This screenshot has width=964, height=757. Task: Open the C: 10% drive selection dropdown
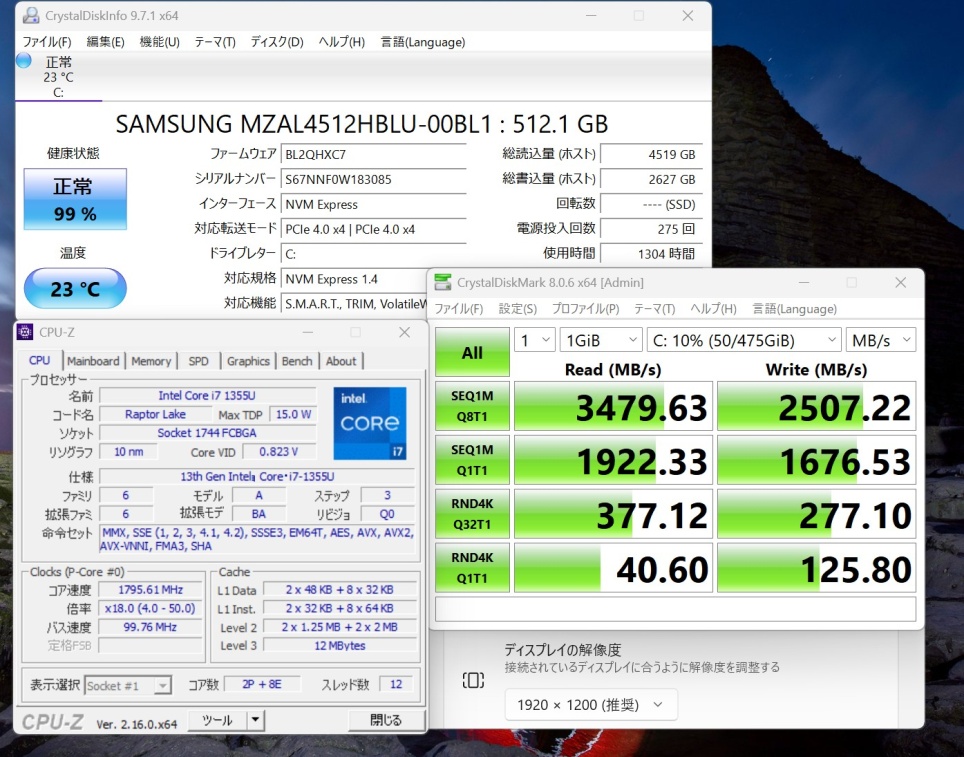tap(744, 340)
